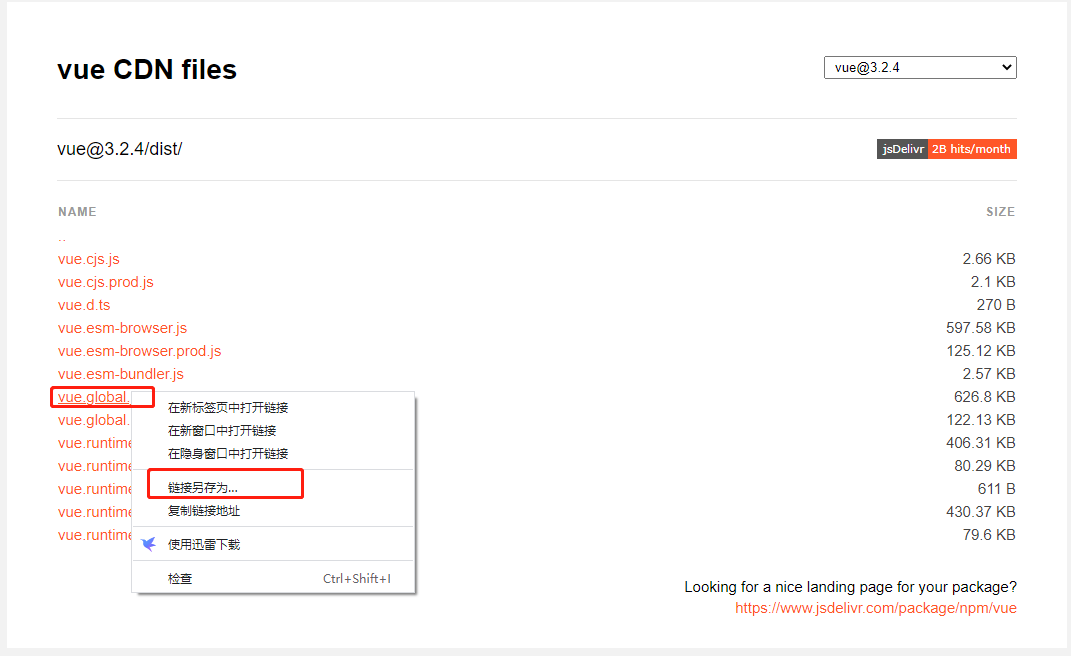
Task: Open vue.esm-browser.js file link
Action: coord(122,328)
